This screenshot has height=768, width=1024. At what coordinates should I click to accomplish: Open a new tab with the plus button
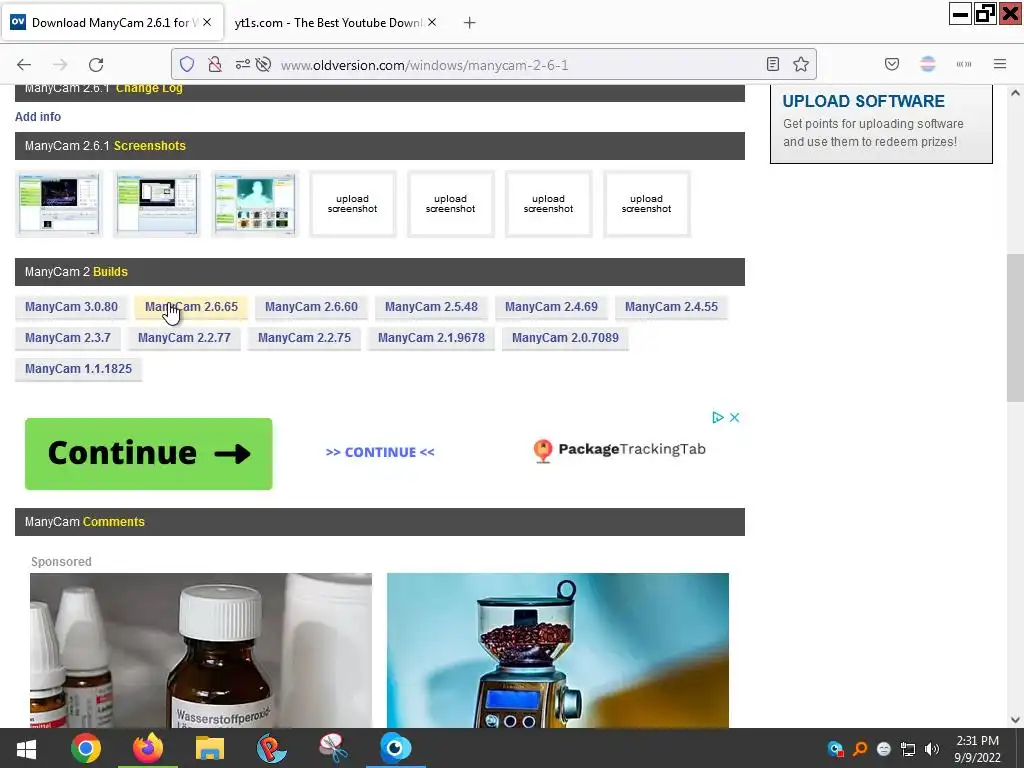(x=470, y=23)
